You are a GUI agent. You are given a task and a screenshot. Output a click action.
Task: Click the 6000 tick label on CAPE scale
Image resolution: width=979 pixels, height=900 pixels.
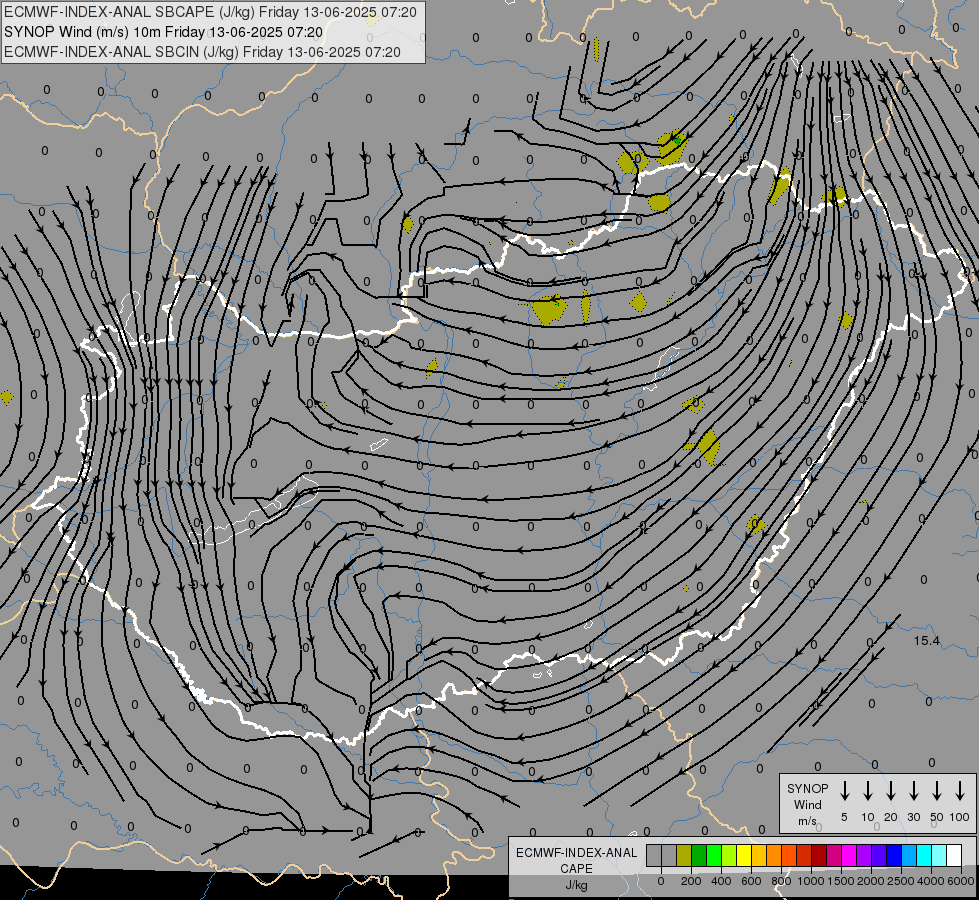pyautogui.click(x=961, y=881)
